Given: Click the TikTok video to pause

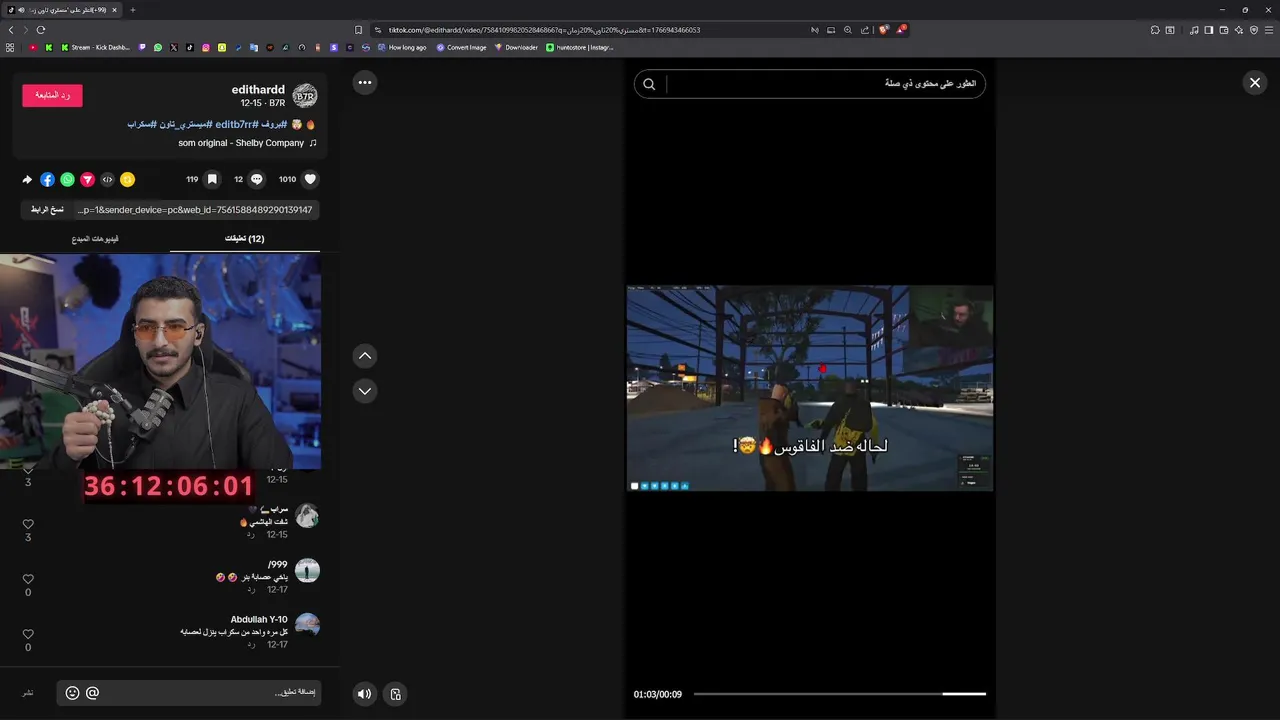Looking at the screenshot, I should pyautogui.click(x=810, y=388).
